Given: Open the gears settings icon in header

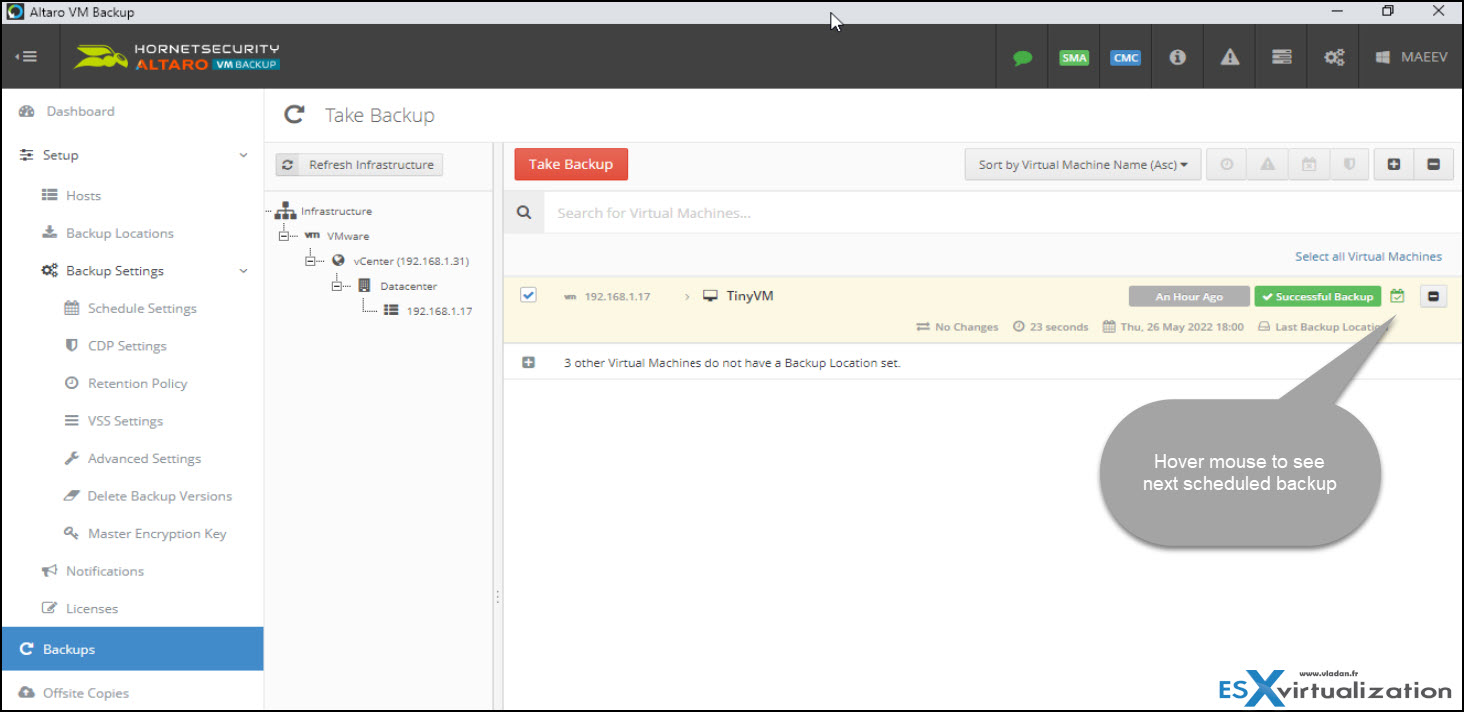Looking at the screenshot, I should click(1334, 57).
